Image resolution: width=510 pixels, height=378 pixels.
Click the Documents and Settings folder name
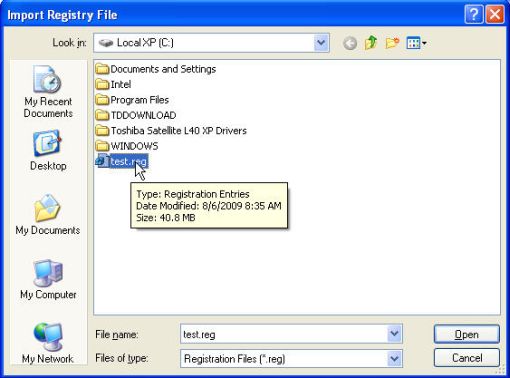coord(163,69)
